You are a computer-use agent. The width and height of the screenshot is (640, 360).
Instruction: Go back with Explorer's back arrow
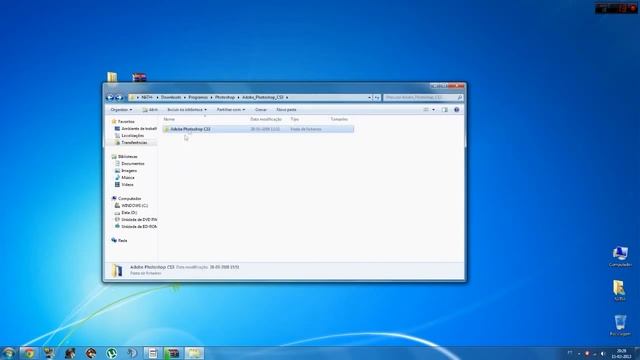(110, 98)
